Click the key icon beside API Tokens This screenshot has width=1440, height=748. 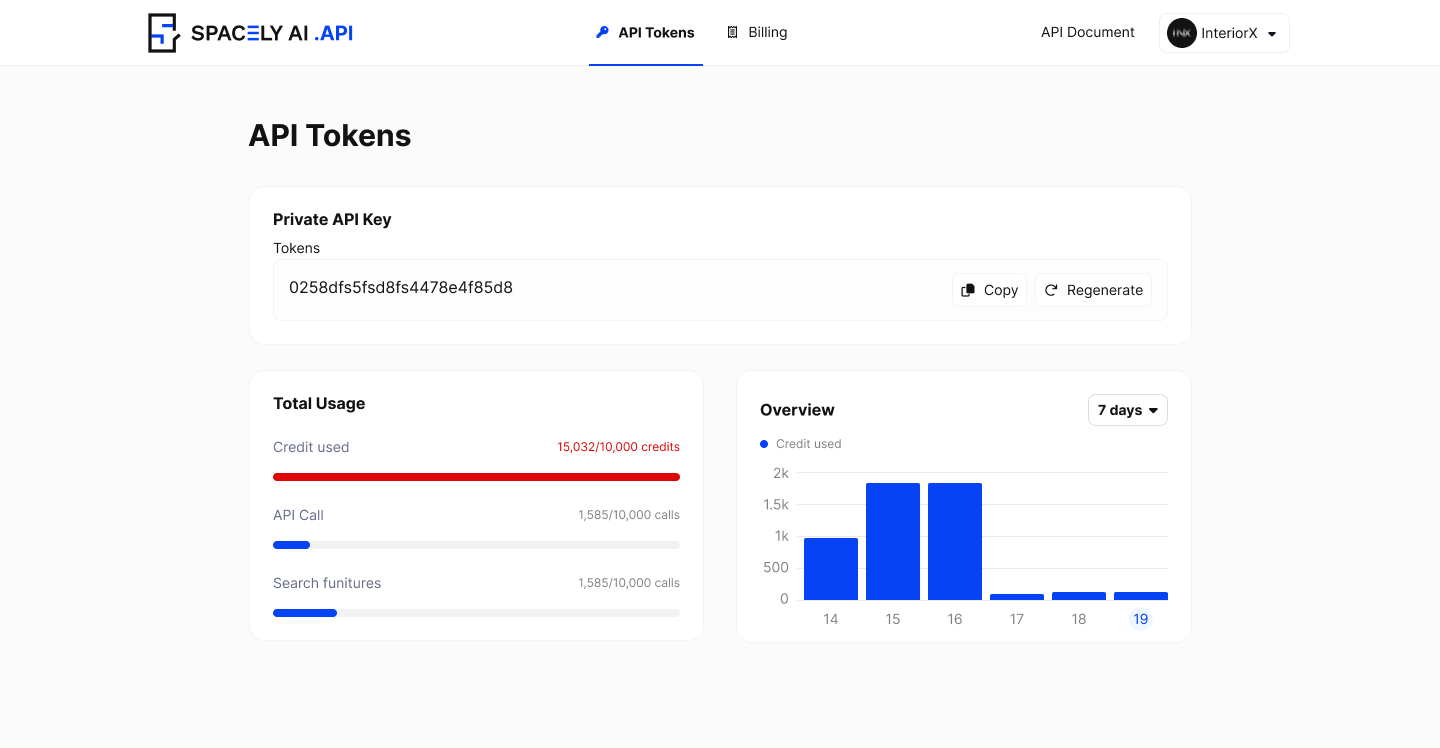pos(602,32)
